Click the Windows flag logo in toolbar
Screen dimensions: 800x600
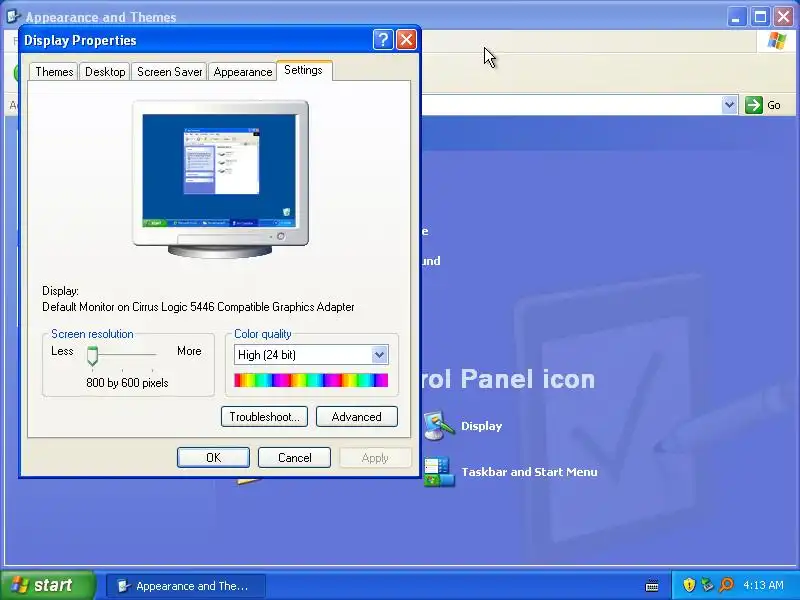(777, 41)
